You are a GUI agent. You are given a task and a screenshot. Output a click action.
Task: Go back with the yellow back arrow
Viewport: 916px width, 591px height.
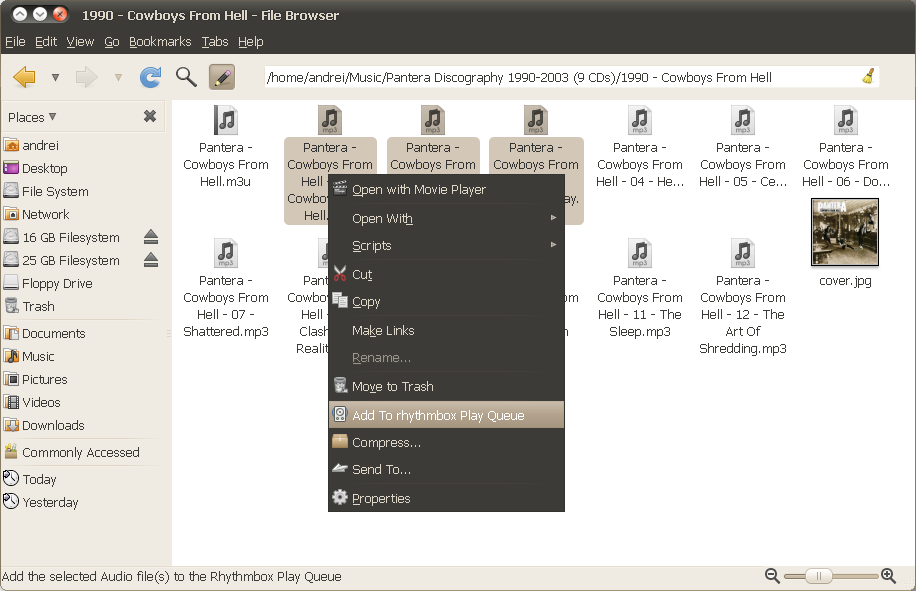(x=24, y=77)
